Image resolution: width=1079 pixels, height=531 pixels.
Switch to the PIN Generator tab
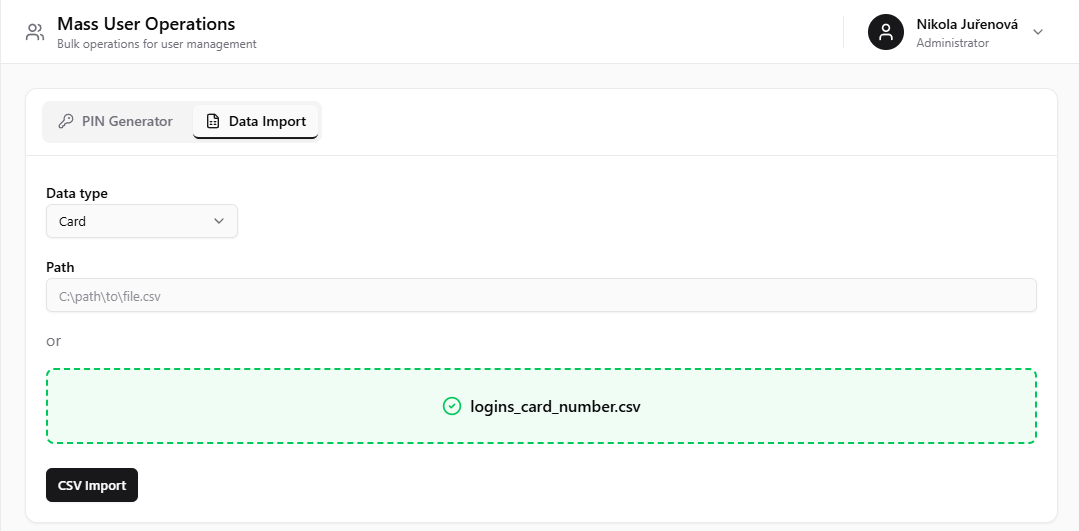tap(116, 122)
